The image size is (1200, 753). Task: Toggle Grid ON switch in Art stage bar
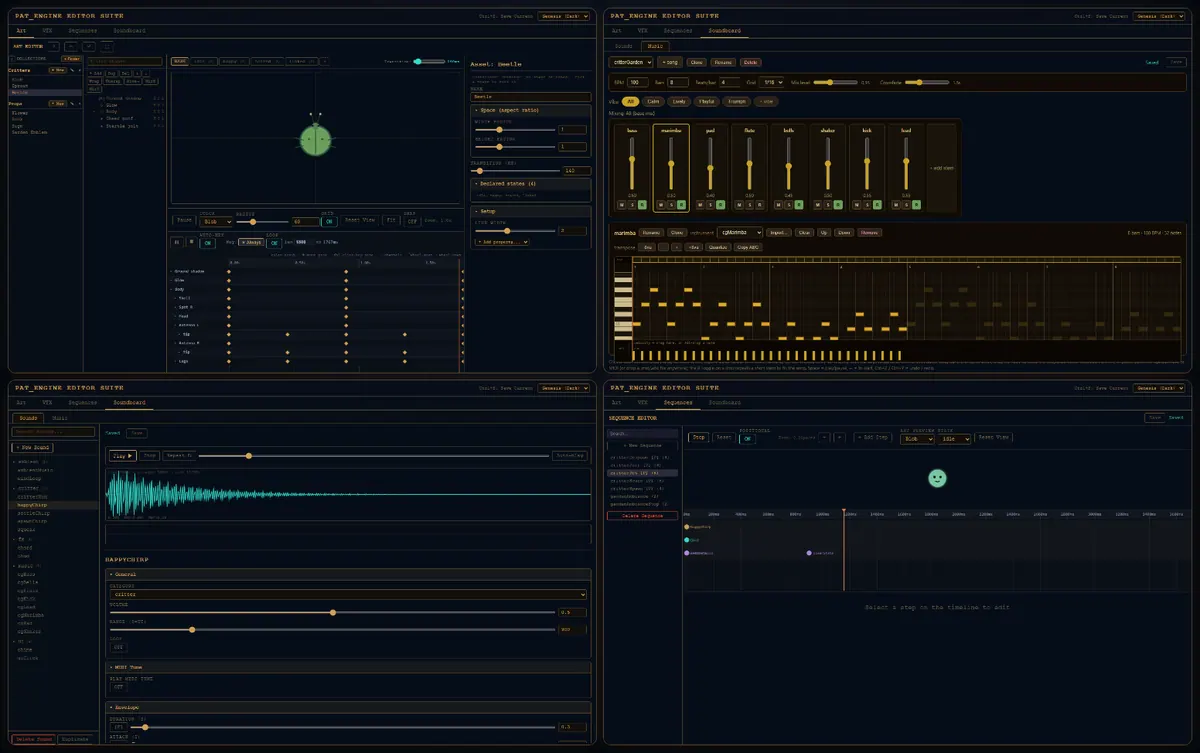click(x=329, y=221)
